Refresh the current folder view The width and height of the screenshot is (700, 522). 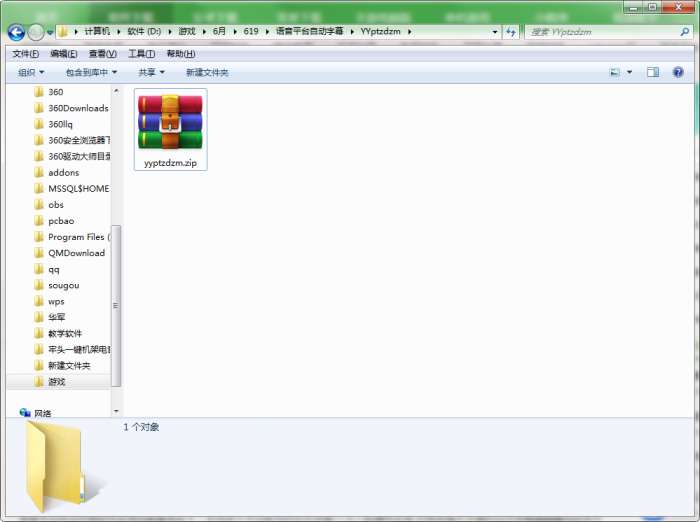pyautogui.click(x=511, y=32)
